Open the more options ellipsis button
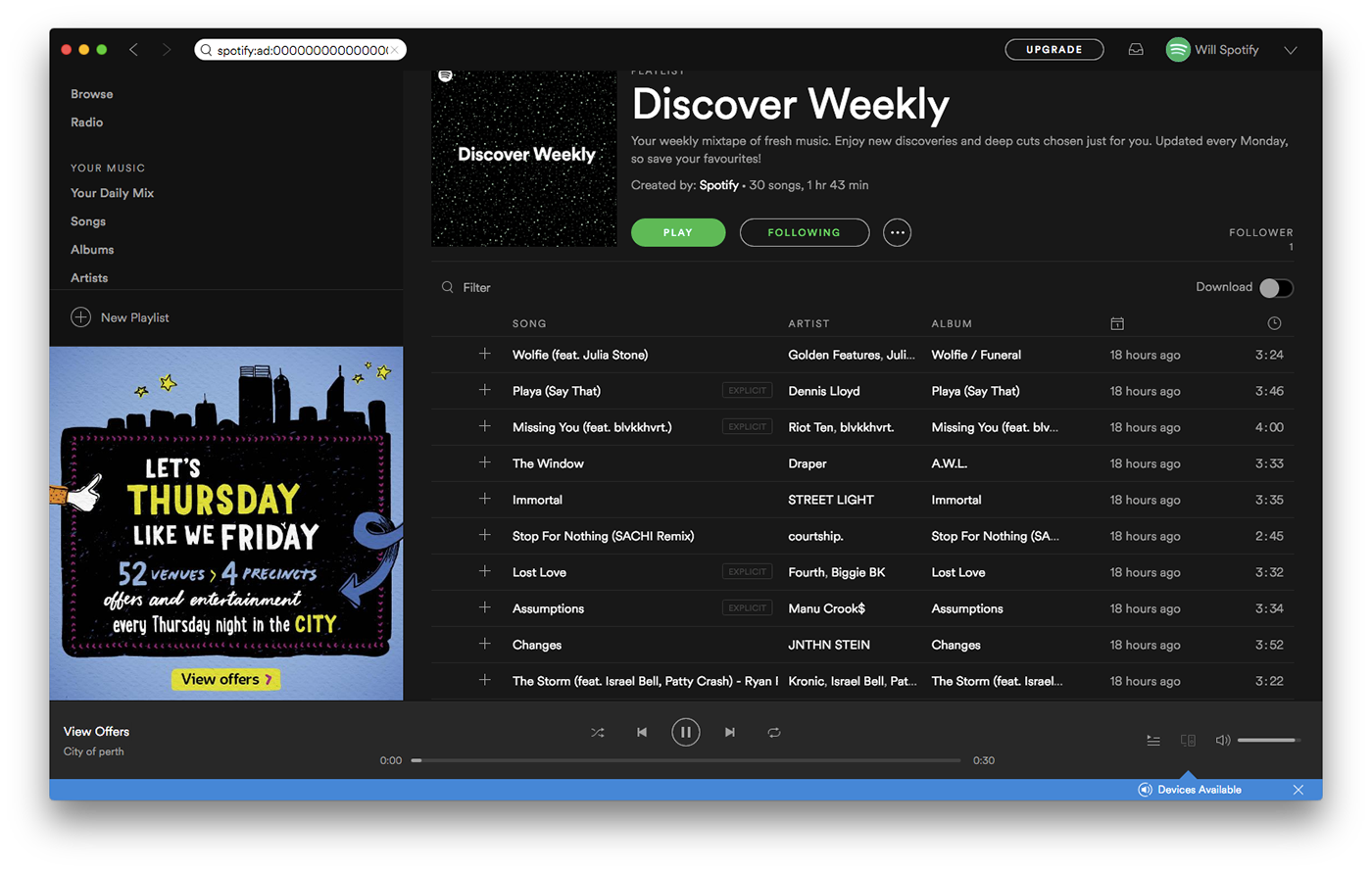This screenshot has width=1372, height=871. [897, 232]
